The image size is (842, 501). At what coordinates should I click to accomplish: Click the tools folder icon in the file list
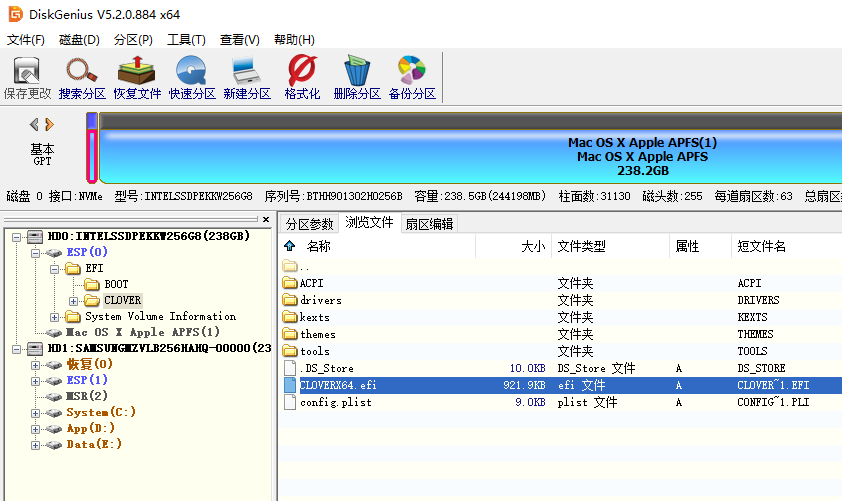pyautogui.click(x=289, y=351)
